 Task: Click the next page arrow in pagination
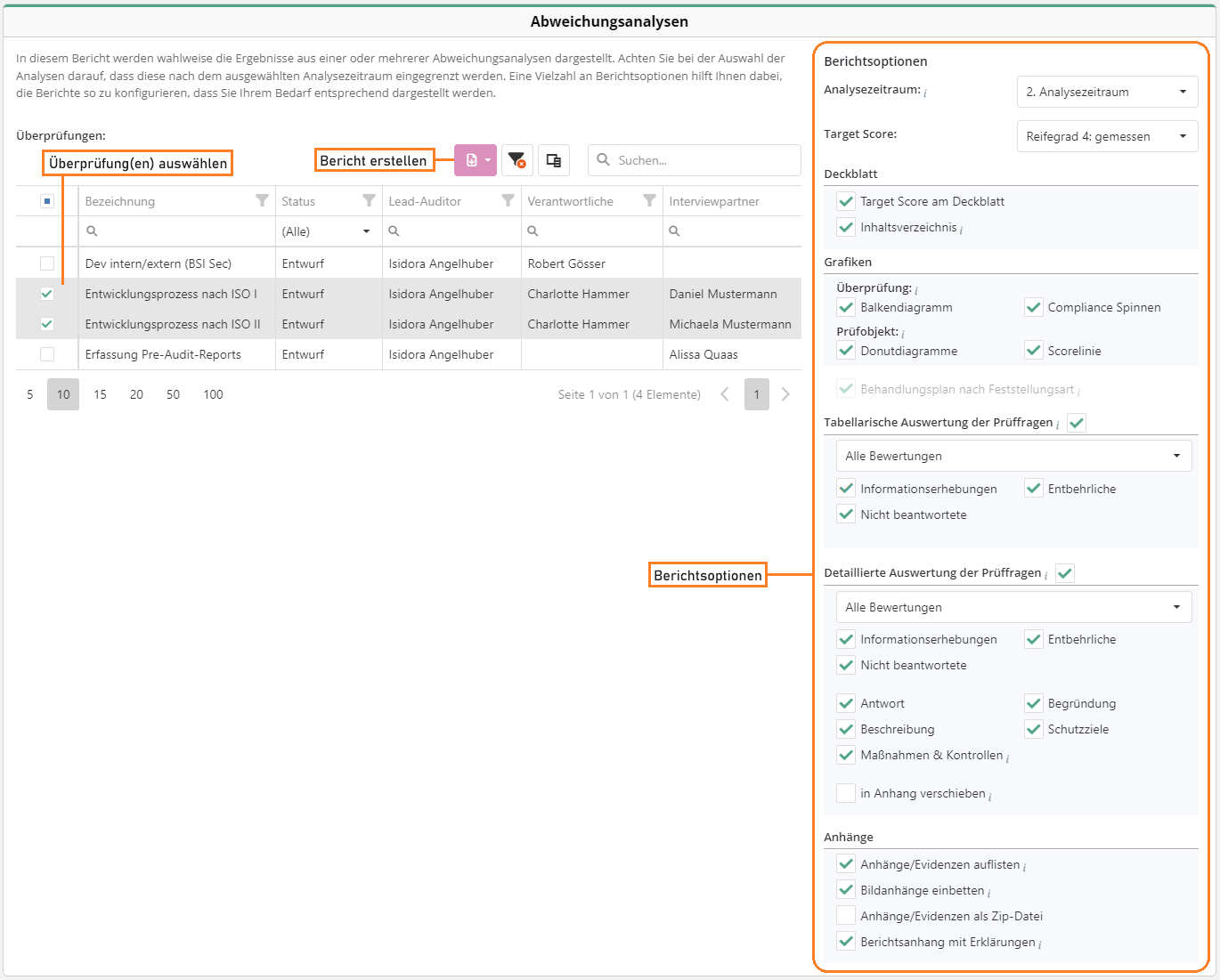pos(785,394)
